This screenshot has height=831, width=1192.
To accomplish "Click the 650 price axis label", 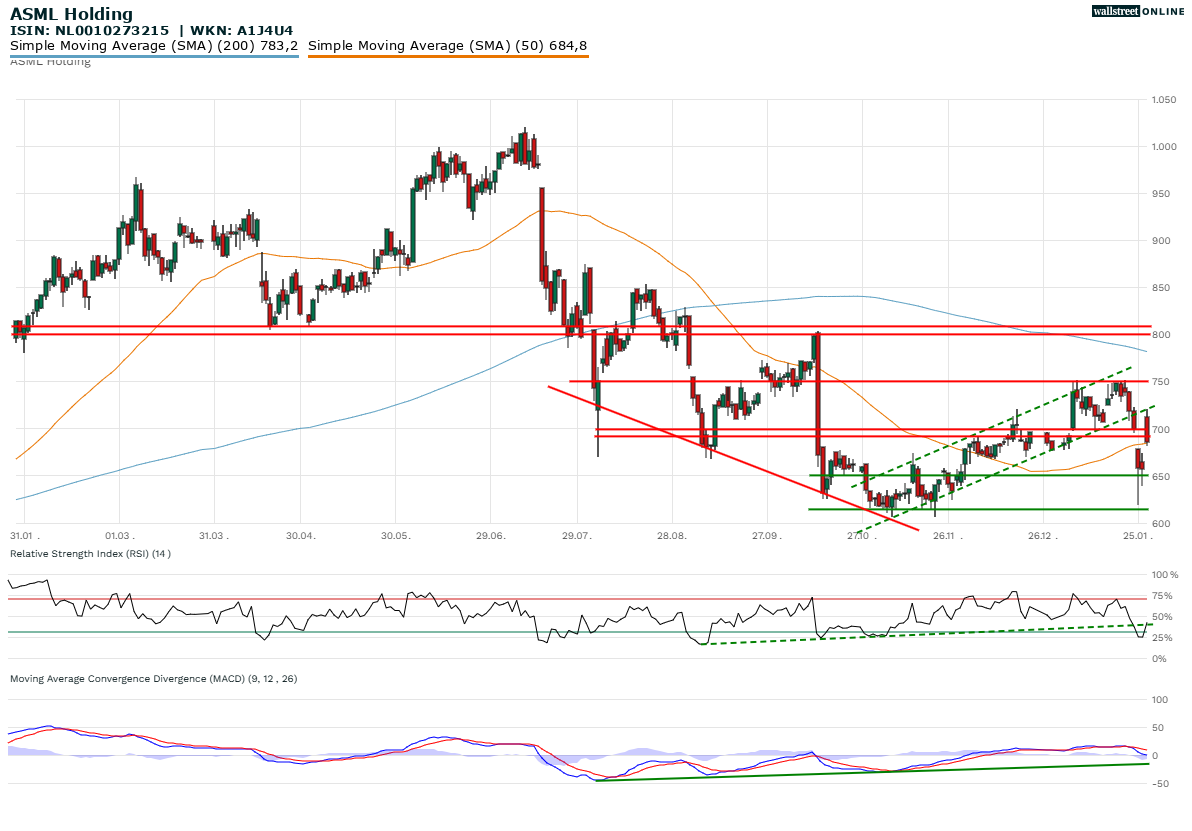I will (1161, 477).
